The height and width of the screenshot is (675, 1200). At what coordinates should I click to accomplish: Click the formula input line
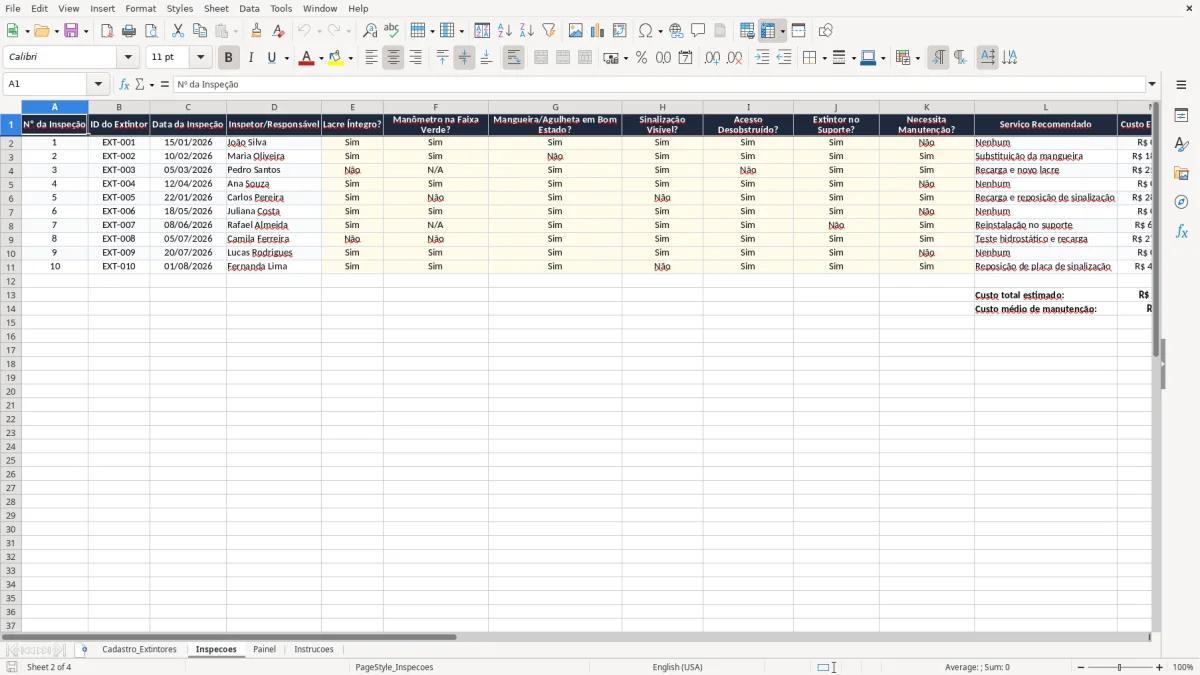click(659, 85)
